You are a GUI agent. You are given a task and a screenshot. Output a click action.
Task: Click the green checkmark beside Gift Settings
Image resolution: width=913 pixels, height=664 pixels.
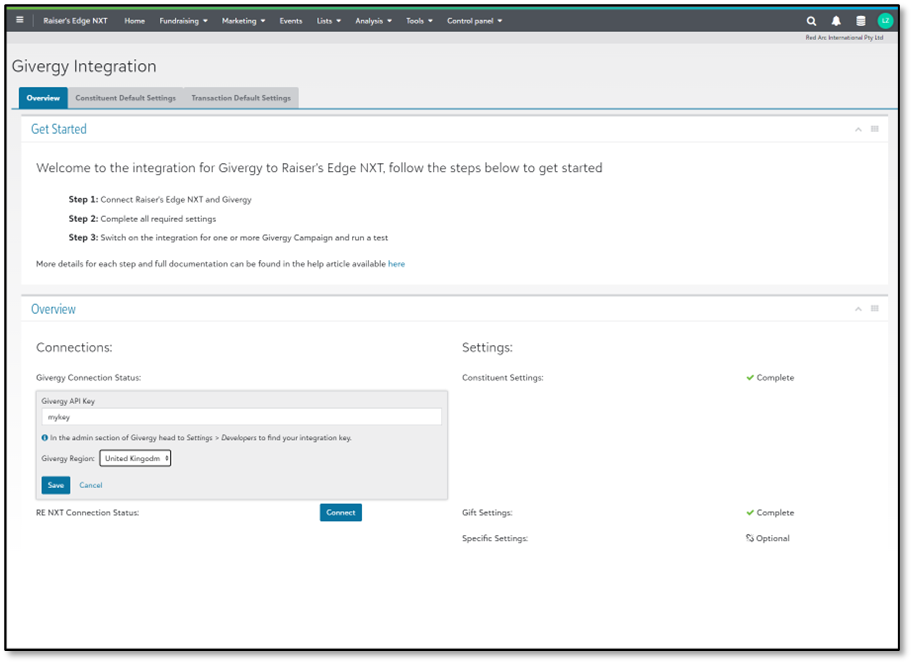[x=750, y=512]
